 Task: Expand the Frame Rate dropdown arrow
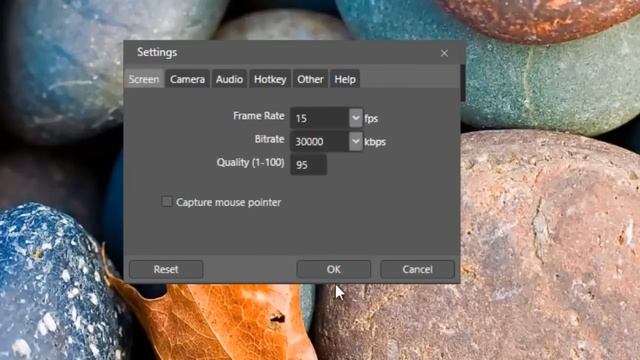click(356, 118)
